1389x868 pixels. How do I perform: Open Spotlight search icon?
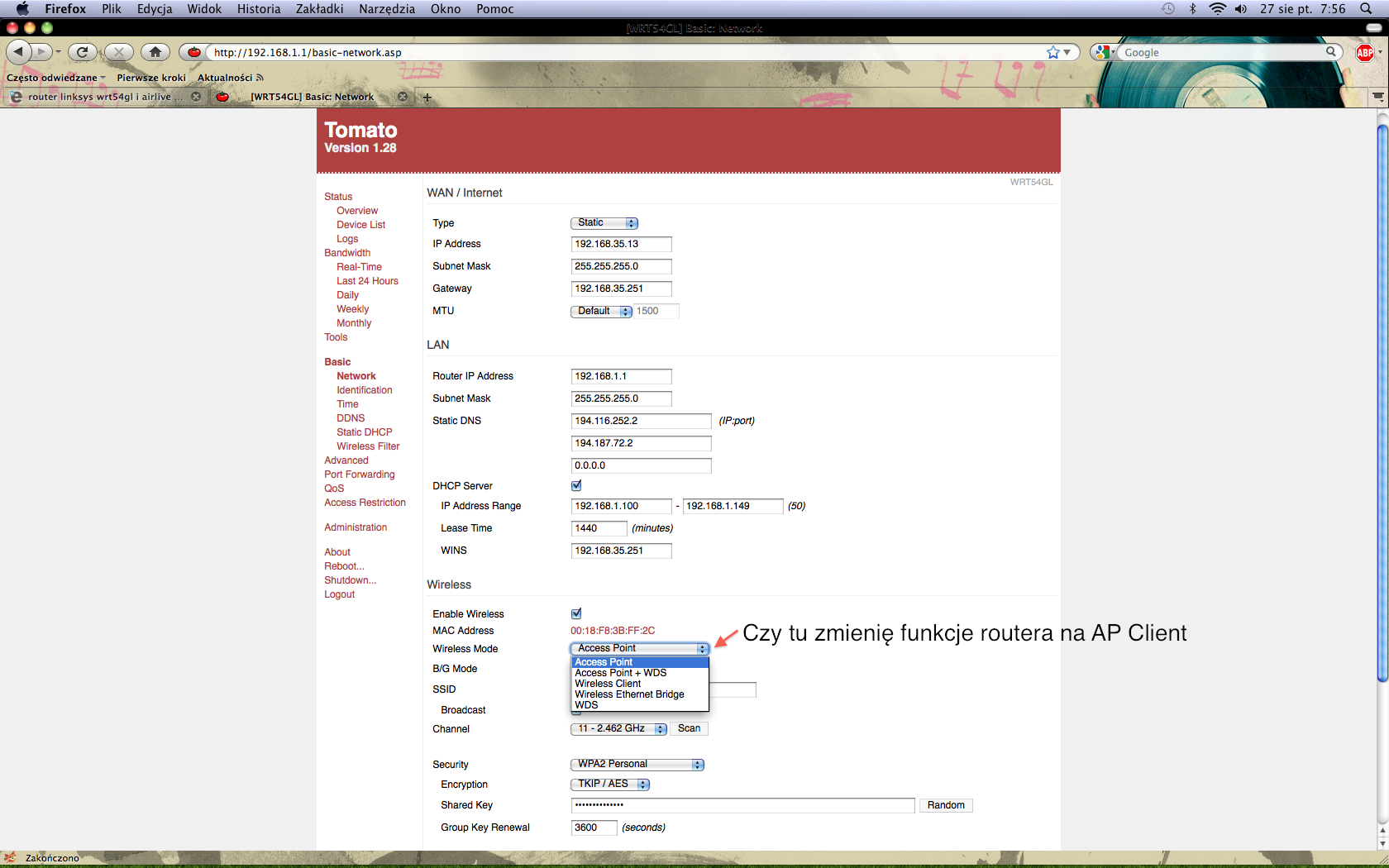point(1366,8)
